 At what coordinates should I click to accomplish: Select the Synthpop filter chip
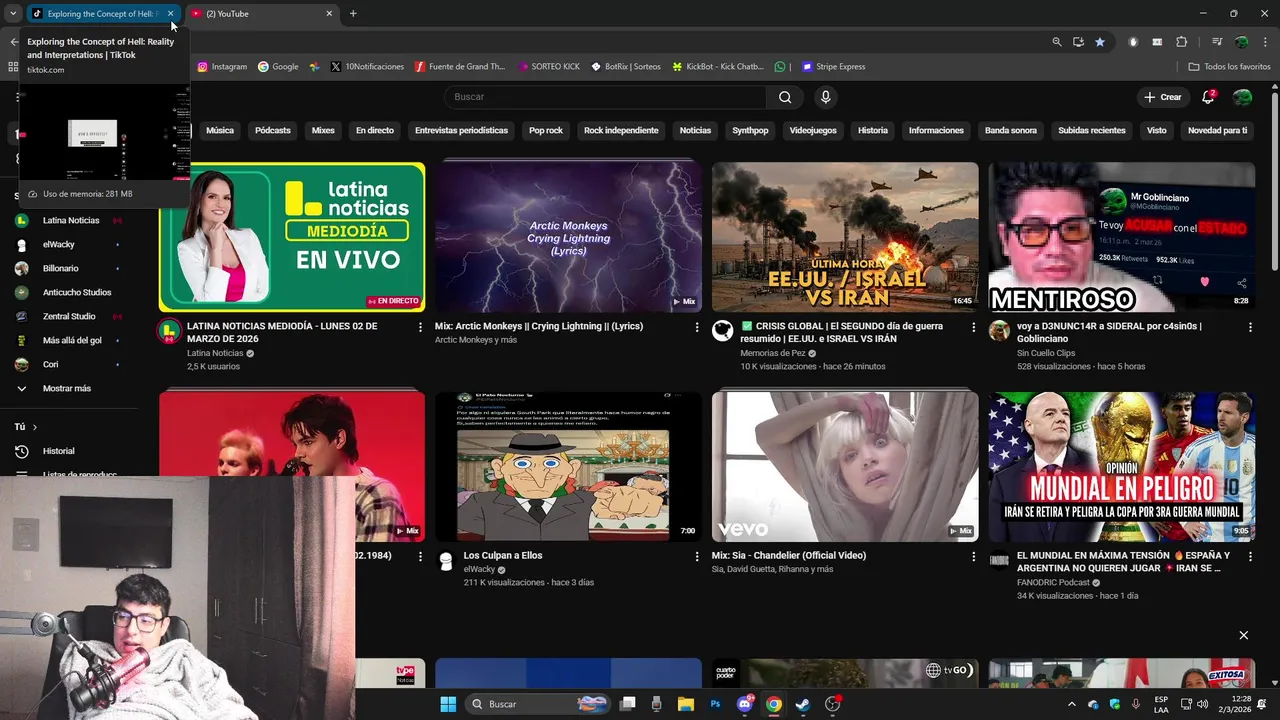click(x=750, y=131)
